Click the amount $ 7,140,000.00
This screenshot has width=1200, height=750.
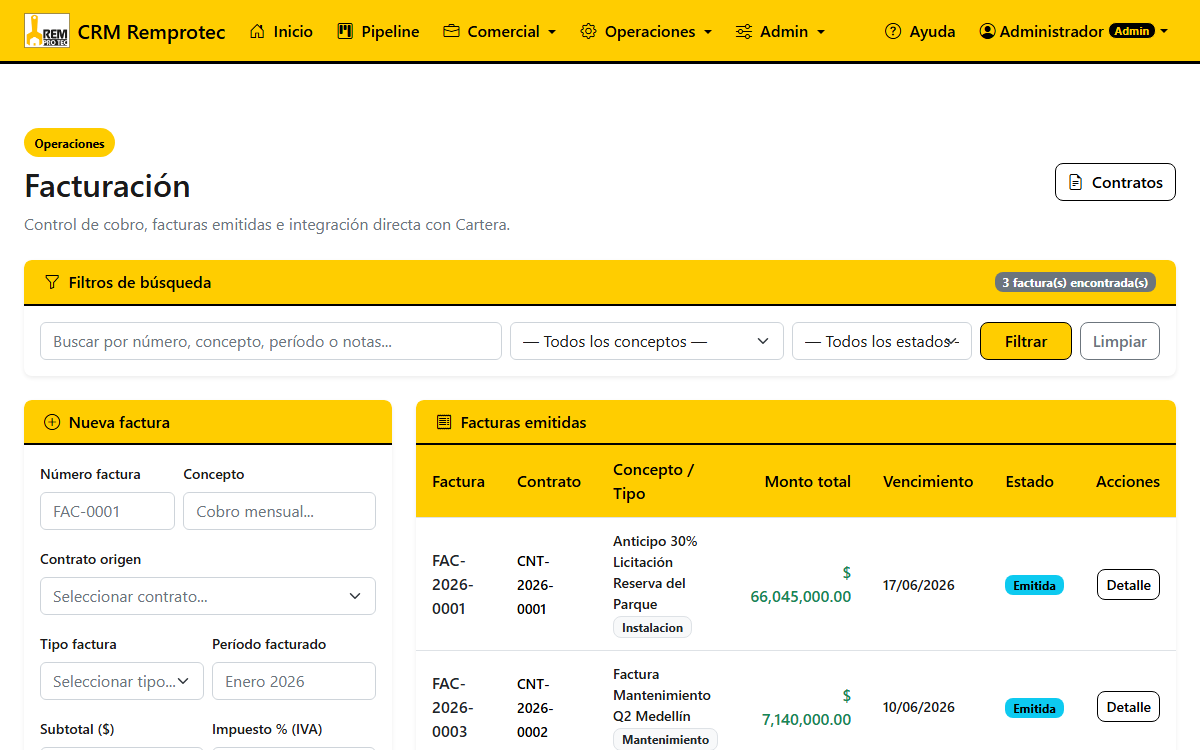coord(806,707)
